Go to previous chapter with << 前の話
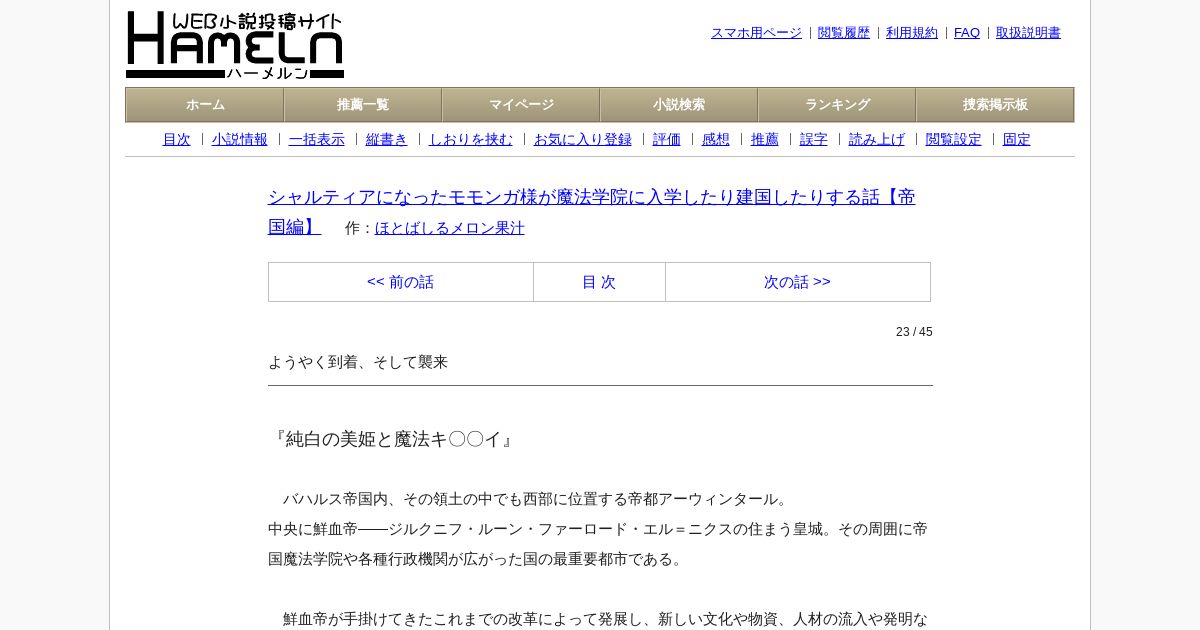This screenshot has width=1200, height=630. point(400,282)
